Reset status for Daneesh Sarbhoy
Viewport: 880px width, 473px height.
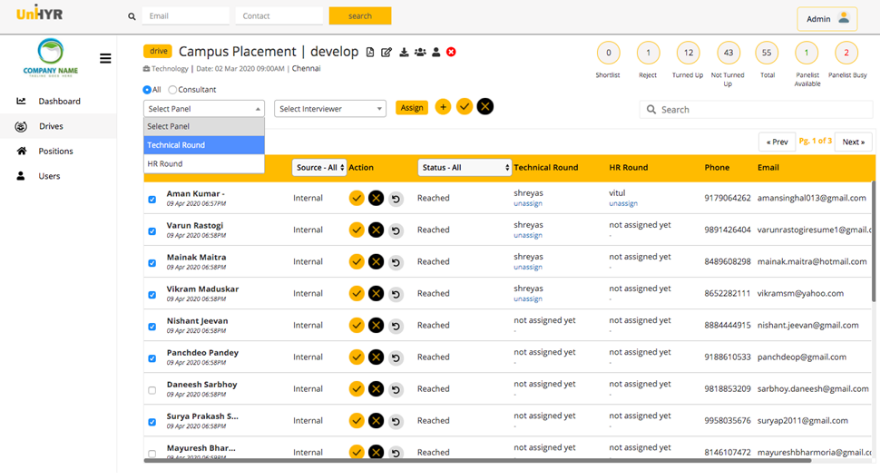pos(396,389)
